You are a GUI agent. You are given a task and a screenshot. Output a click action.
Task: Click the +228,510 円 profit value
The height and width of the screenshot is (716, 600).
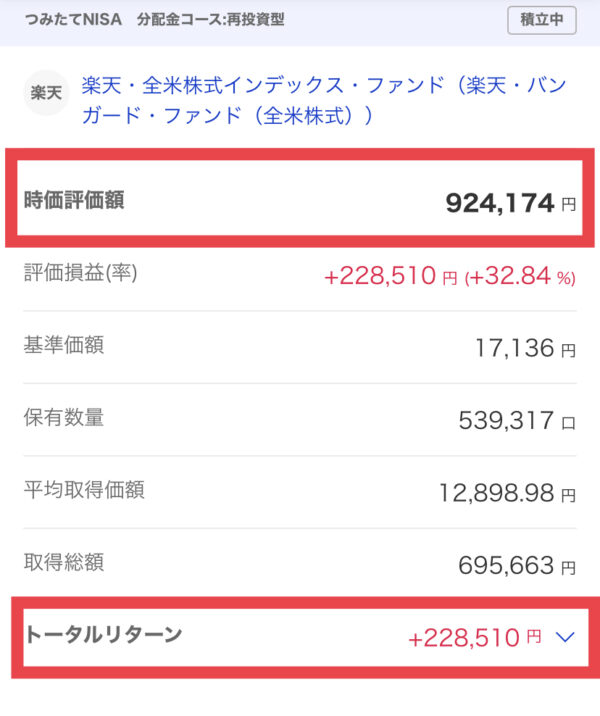click(x=390, y=276)
